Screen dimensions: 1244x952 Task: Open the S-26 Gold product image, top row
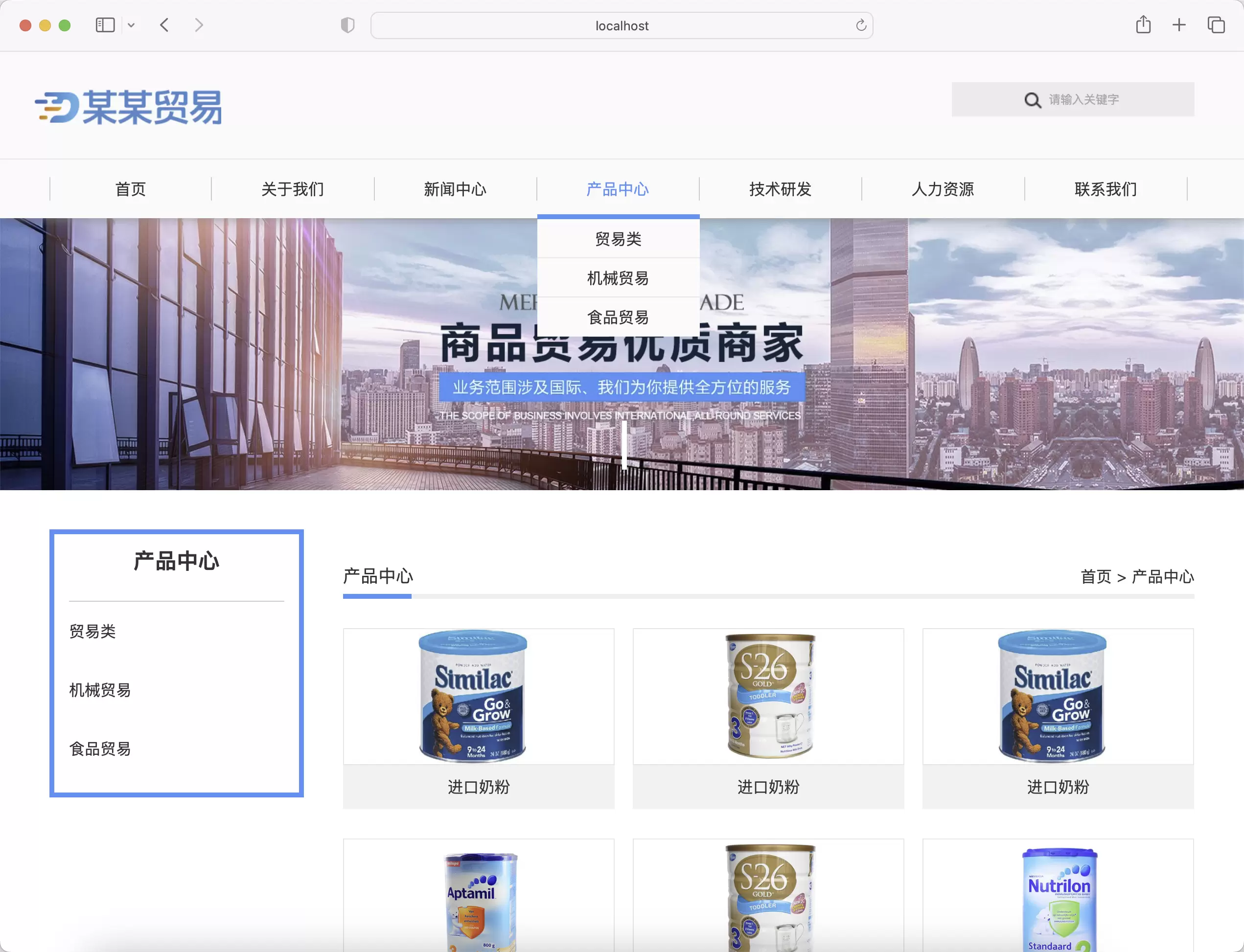(x=768, y=697)
